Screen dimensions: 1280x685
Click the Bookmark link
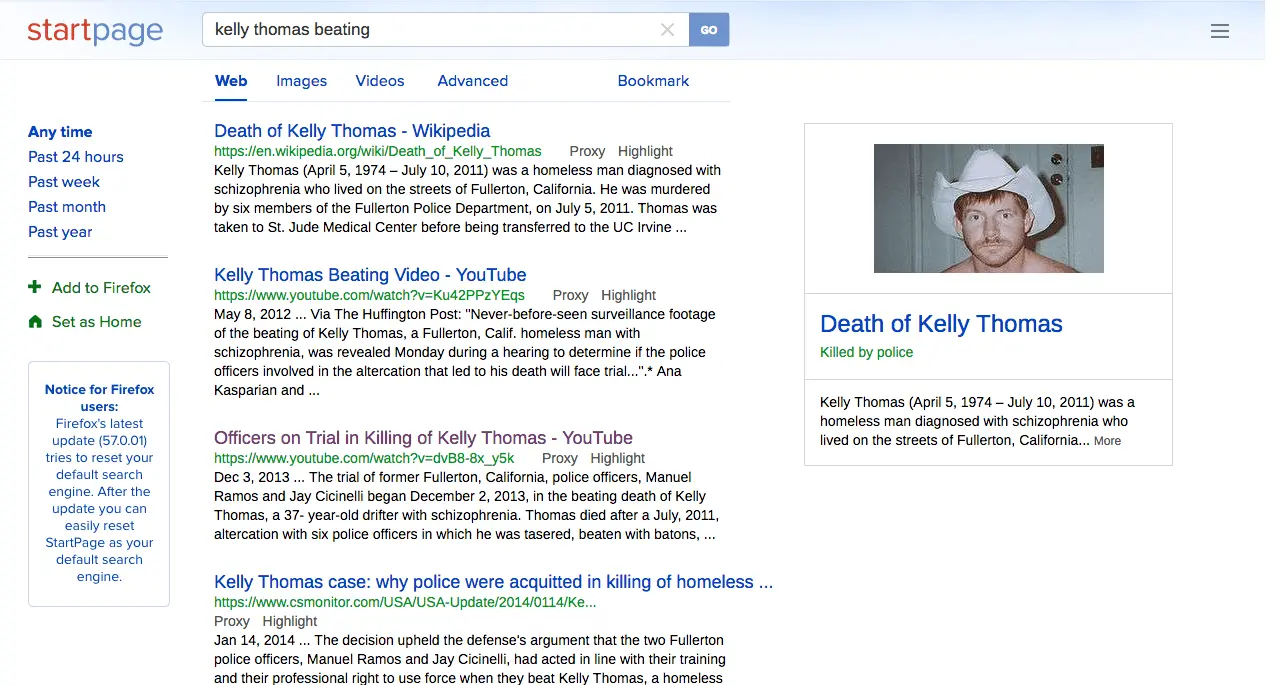653,81
